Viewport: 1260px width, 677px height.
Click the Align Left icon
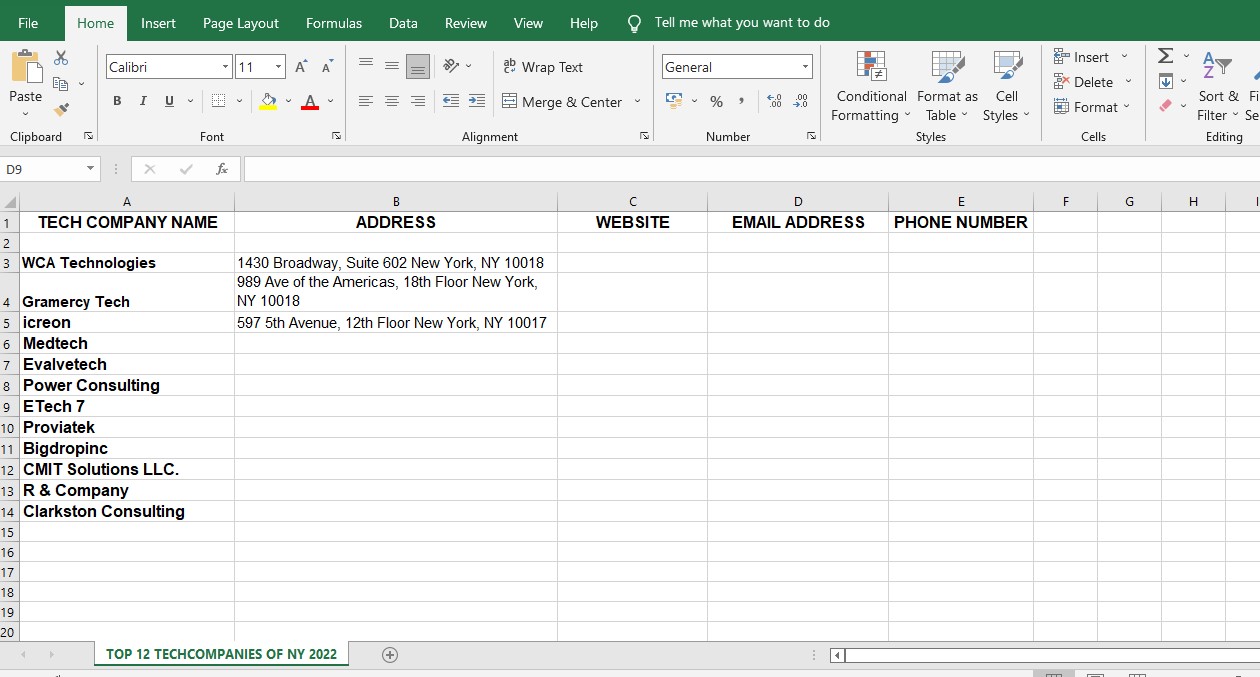366,101
